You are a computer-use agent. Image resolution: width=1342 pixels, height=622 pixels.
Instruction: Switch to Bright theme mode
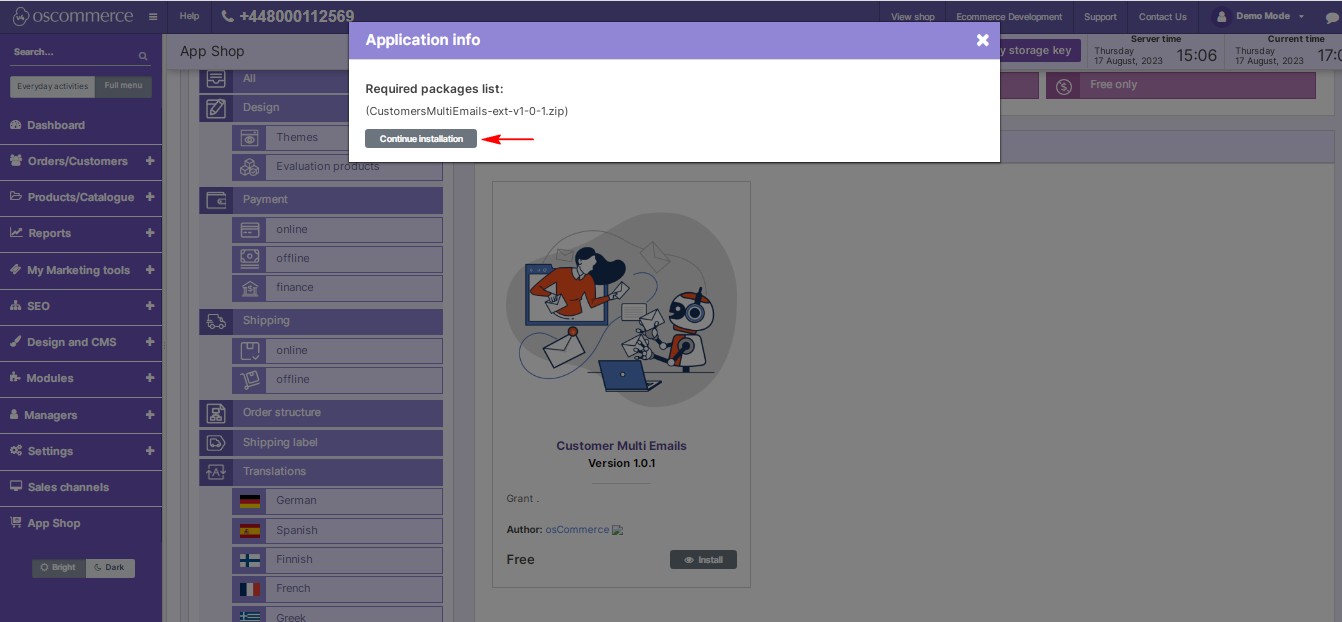[x=59, y=568]
